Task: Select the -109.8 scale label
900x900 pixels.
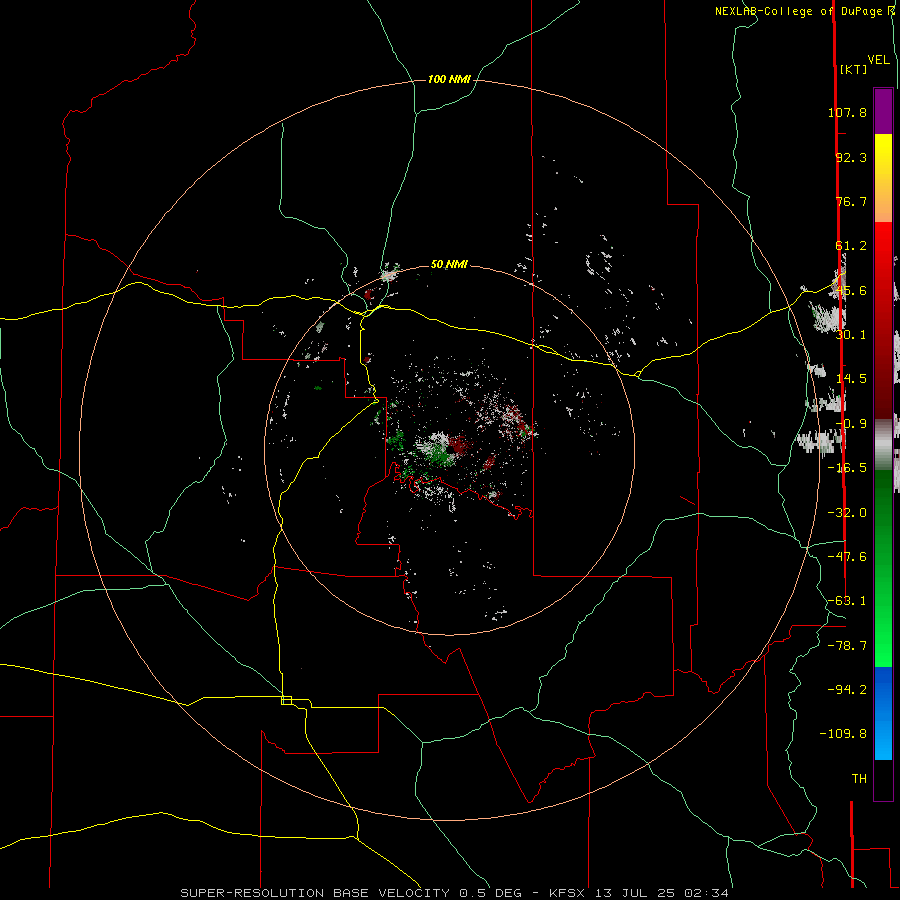Action: point(844,734)
